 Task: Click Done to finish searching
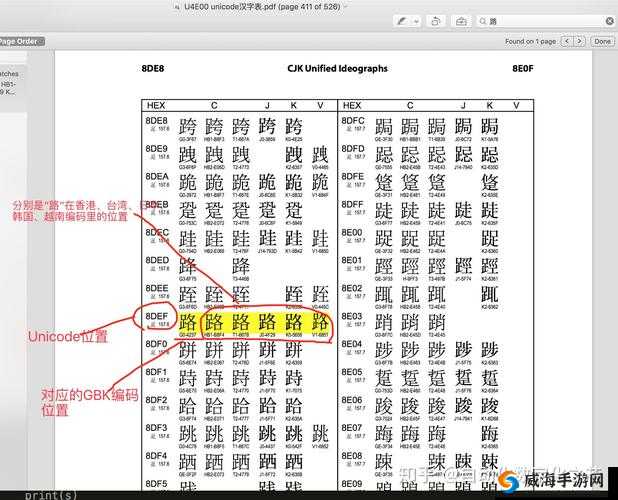pos(602,41)
